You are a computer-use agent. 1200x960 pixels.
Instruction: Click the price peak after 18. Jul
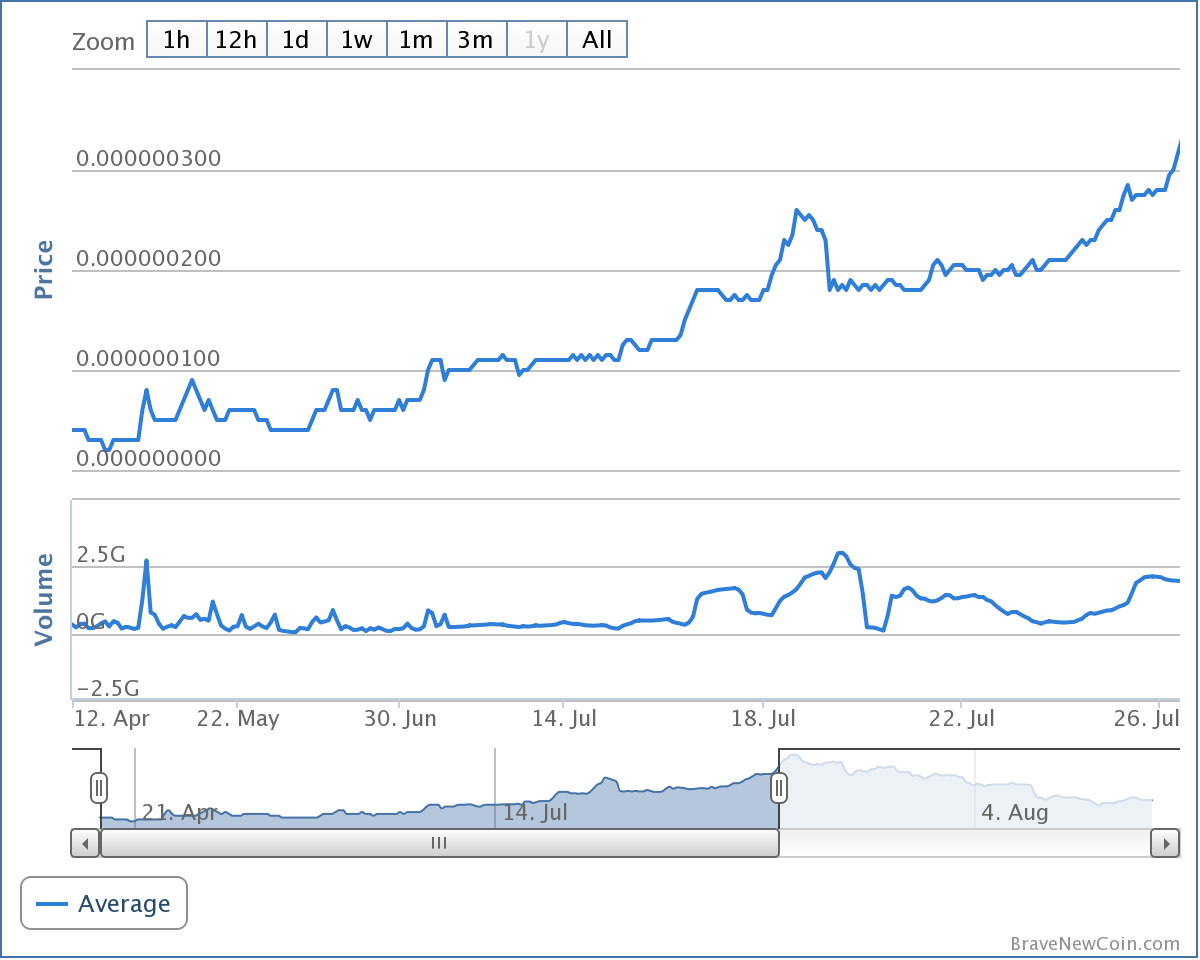point(797,210)
